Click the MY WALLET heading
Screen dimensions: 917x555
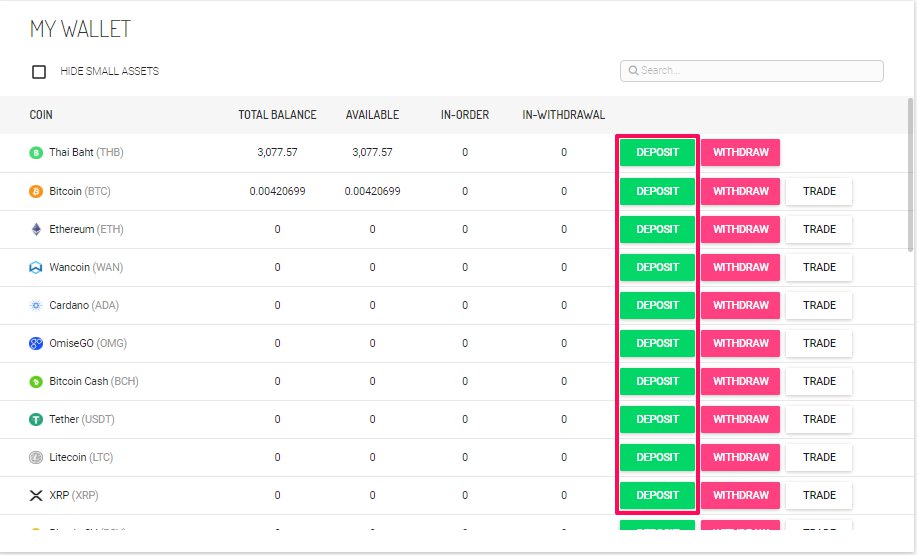[x=80, y=29]
